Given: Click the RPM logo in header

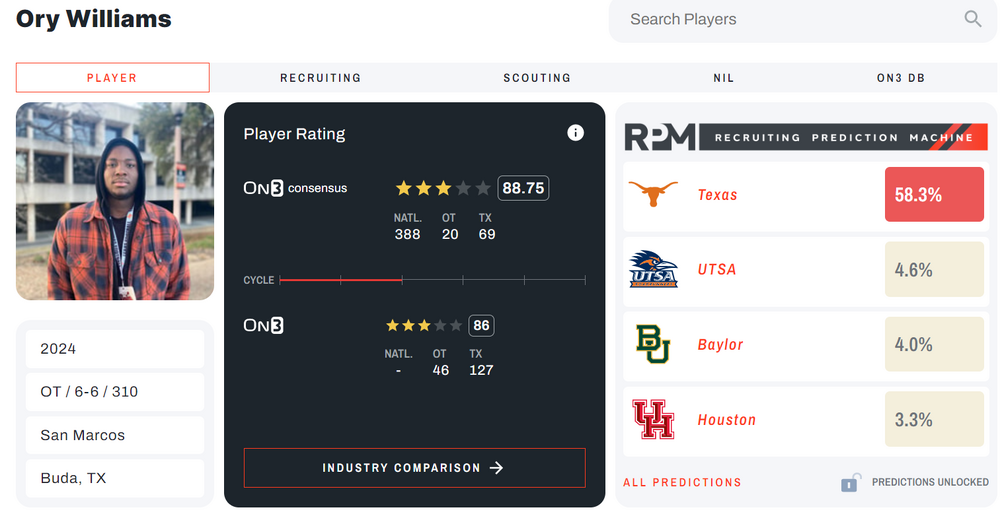Looking at the screenshot, I should [x=660, y=137].
